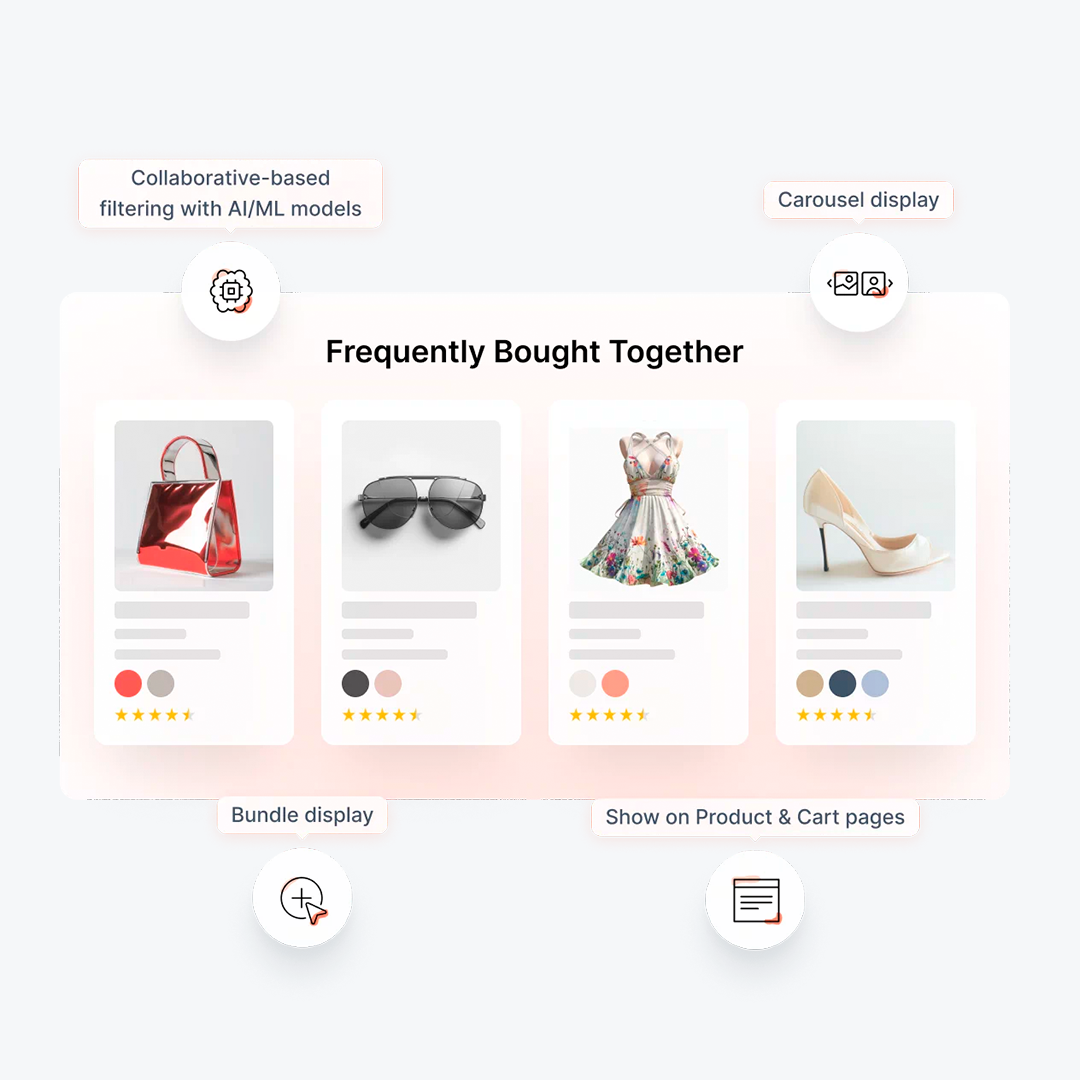Image resolution: width=1080 pixels, height=1080 pixels.
Task: Open the aviator sunglasses product image
Action: pos(421,506)
